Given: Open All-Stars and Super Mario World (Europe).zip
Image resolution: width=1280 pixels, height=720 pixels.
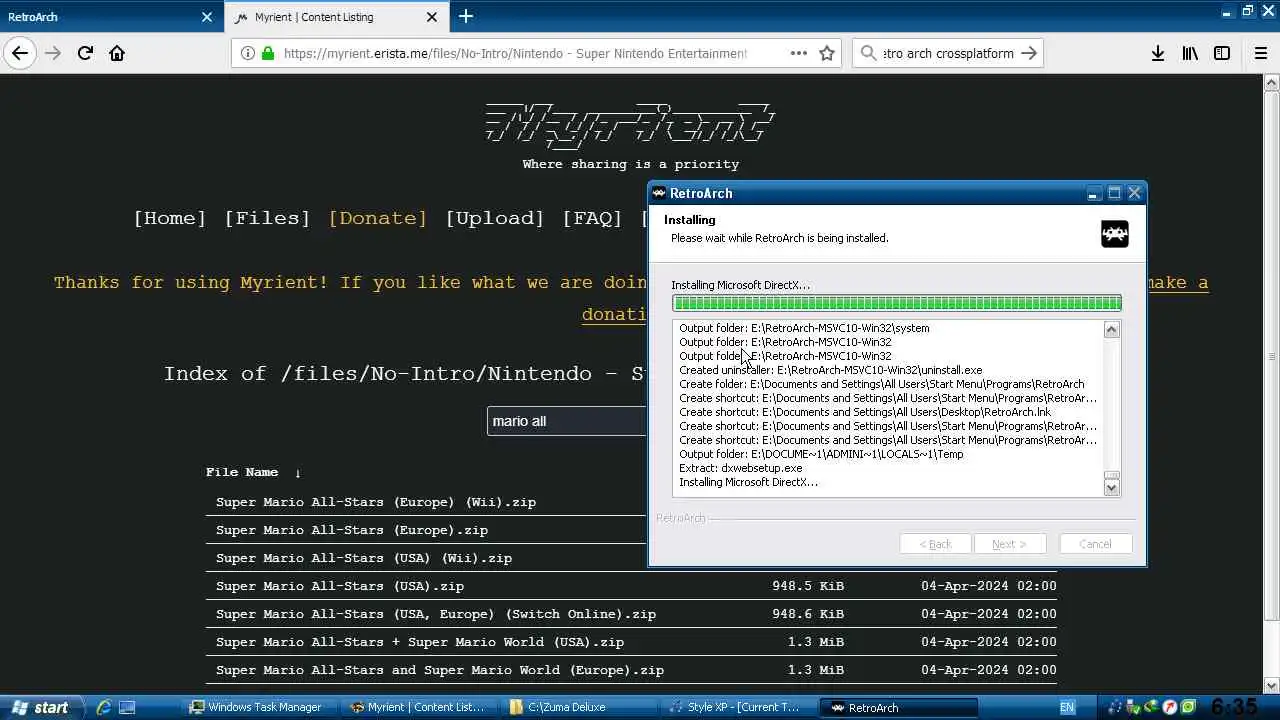Looking at the screenshot, I should (x=440, y=670).
